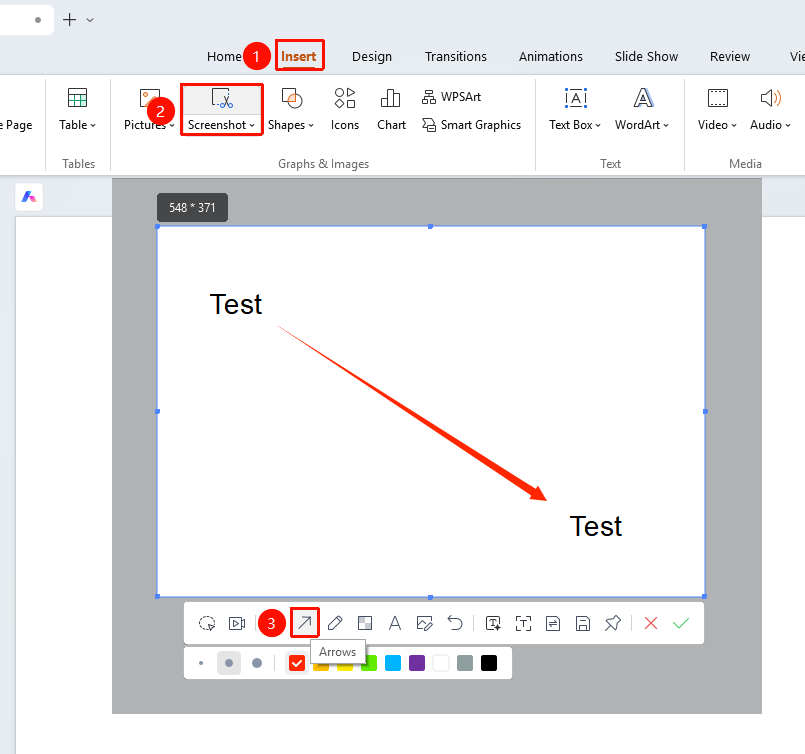Open the Design tab
Screen dimensions: 805x754
tap(372, 56)
